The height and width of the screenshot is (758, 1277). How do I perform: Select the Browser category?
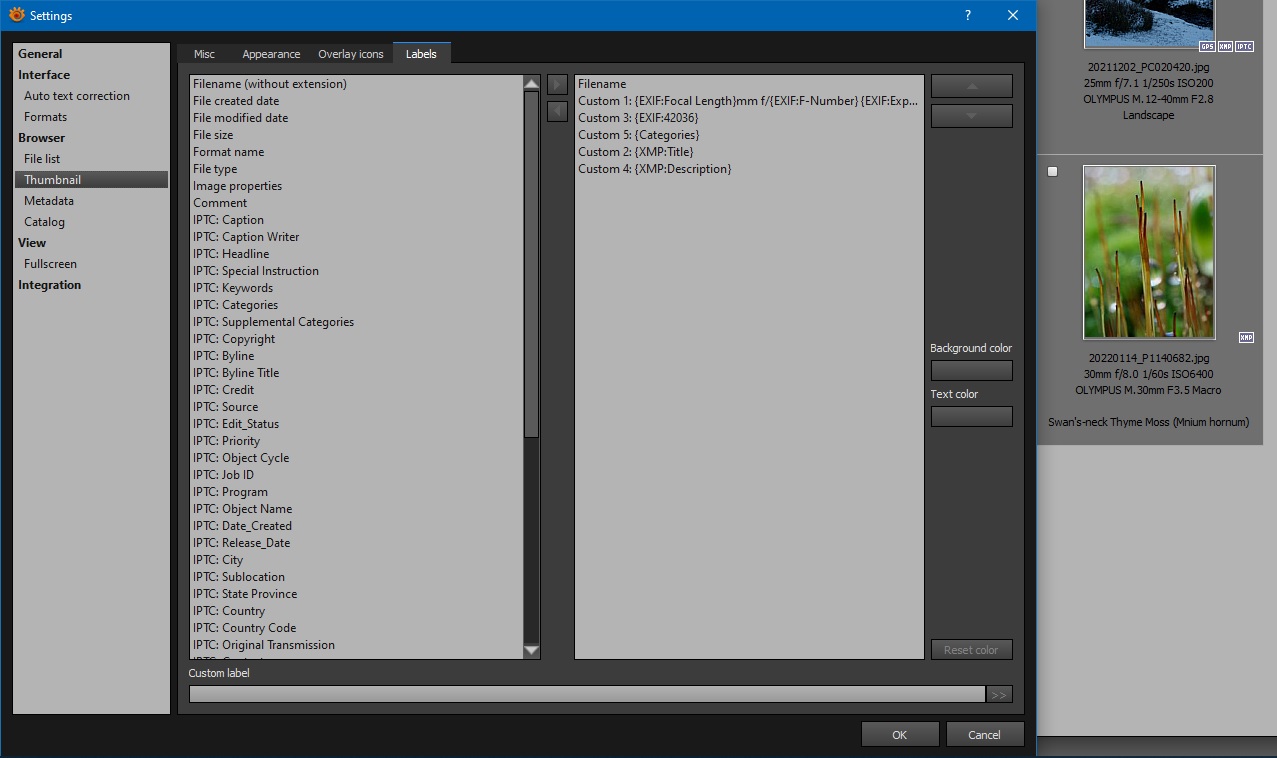coord(41,138)
